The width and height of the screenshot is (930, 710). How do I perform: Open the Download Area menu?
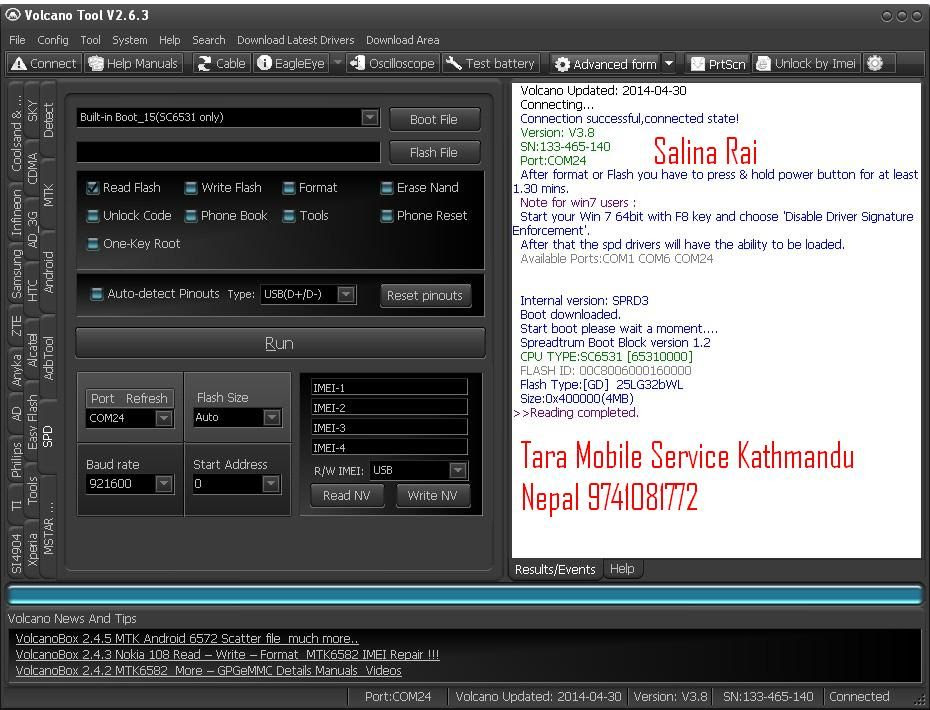402,40
